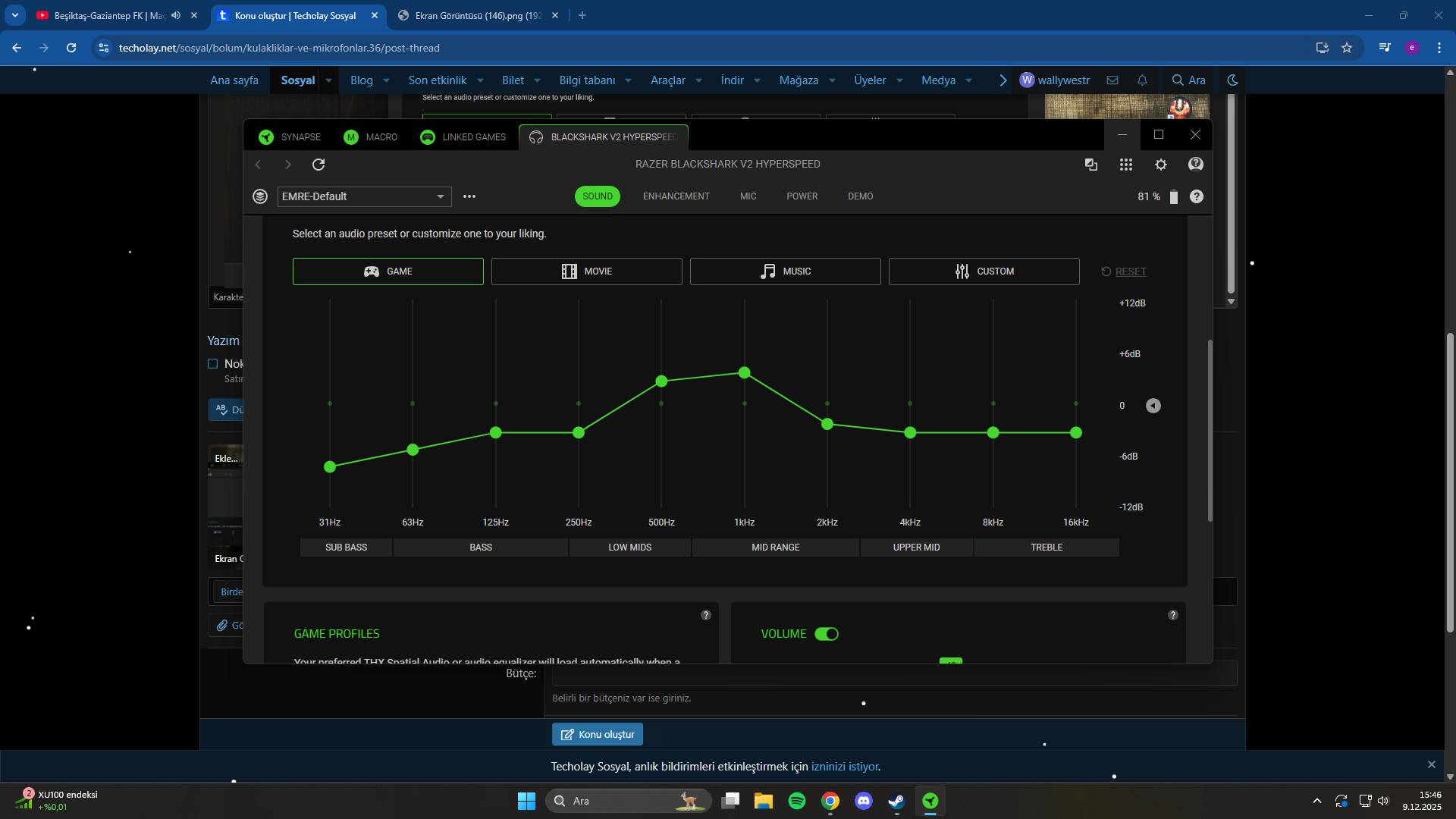Open Steam from the taskbar
1456x819 pixels.
click(x=897, y=801)
